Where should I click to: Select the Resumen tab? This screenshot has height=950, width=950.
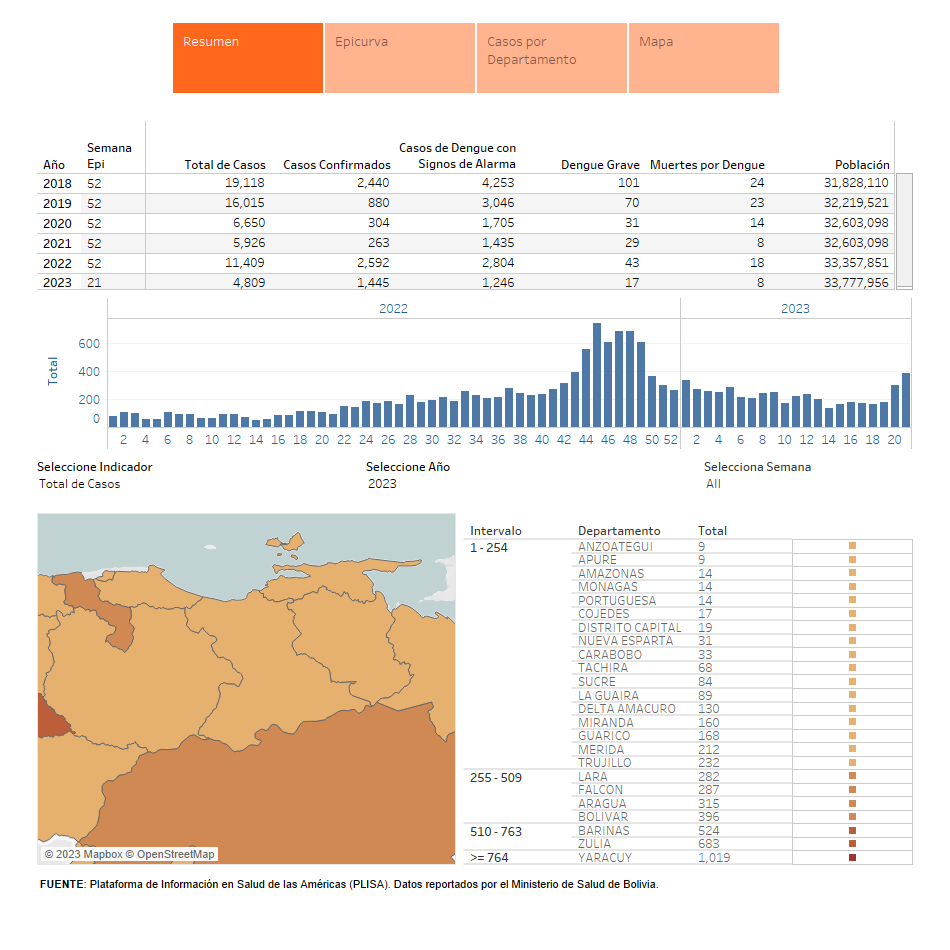pyautogui.click(x=247, y=58)
